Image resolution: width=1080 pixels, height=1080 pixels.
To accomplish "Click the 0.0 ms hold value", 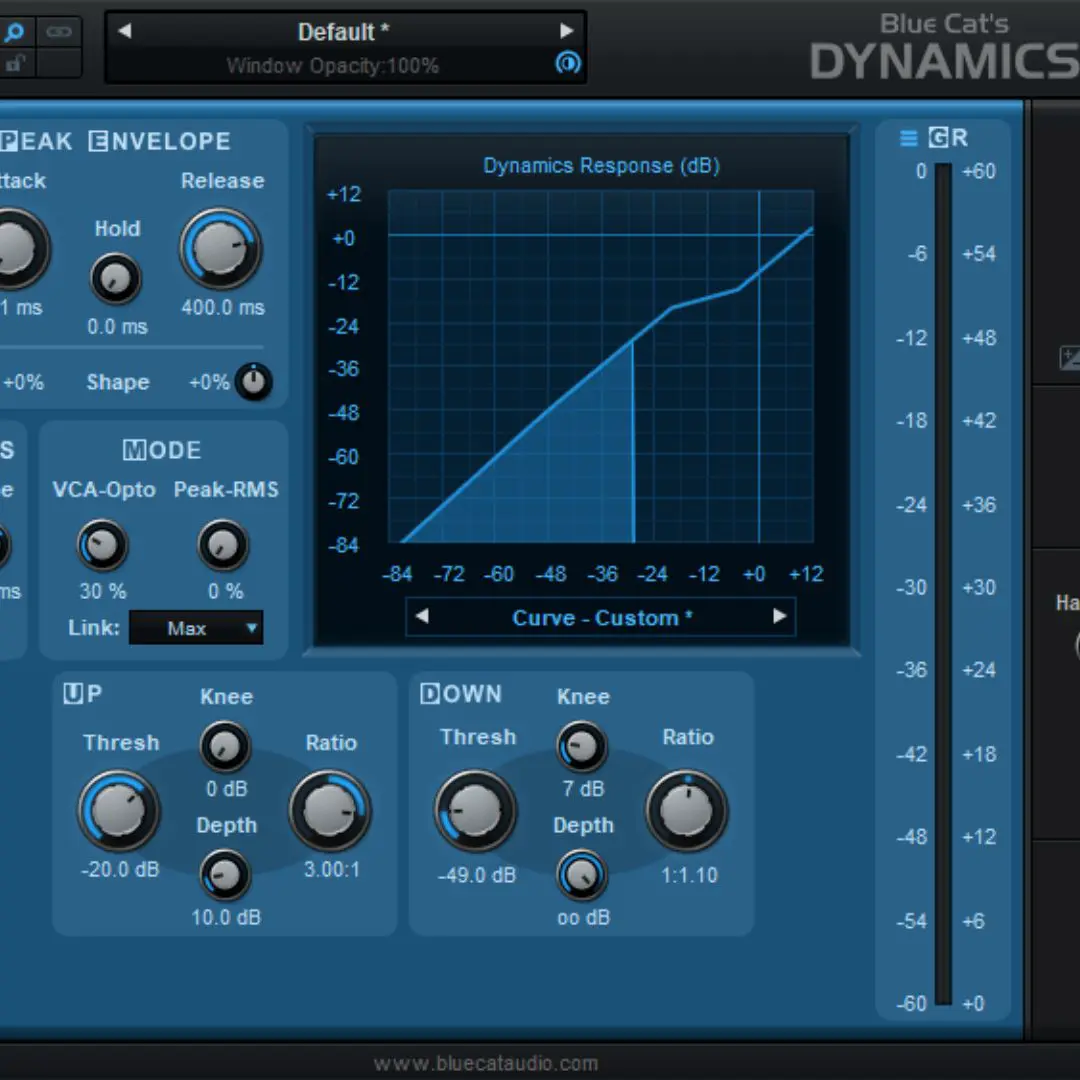I will pos(117,326).
